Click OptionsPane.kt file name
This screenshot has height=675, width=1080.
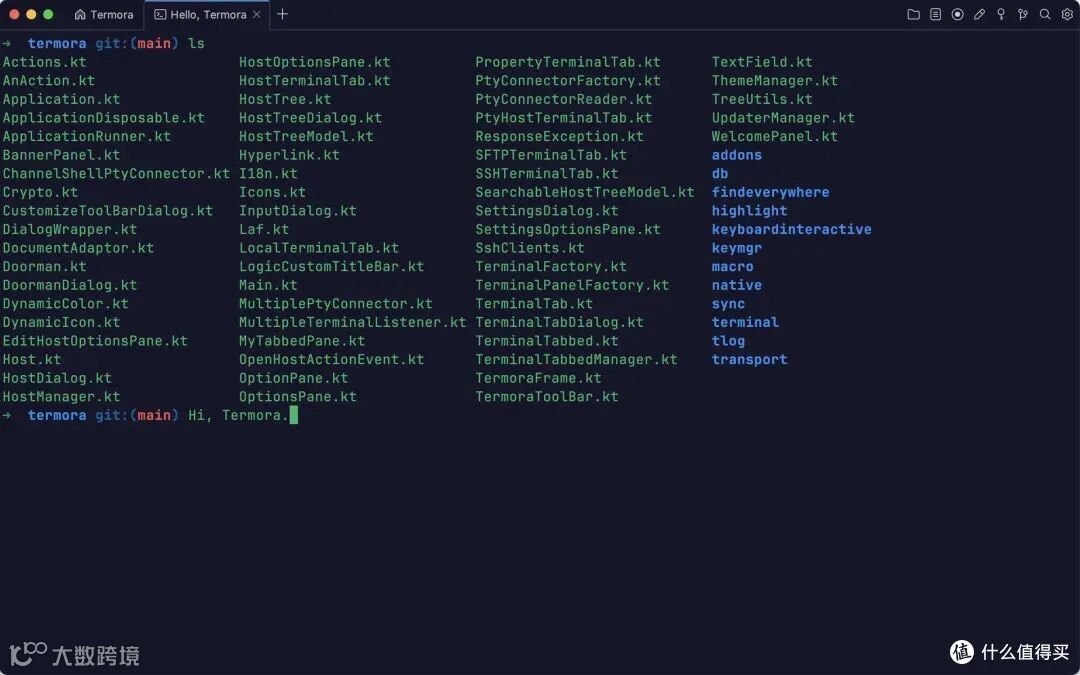coord(298,397)
